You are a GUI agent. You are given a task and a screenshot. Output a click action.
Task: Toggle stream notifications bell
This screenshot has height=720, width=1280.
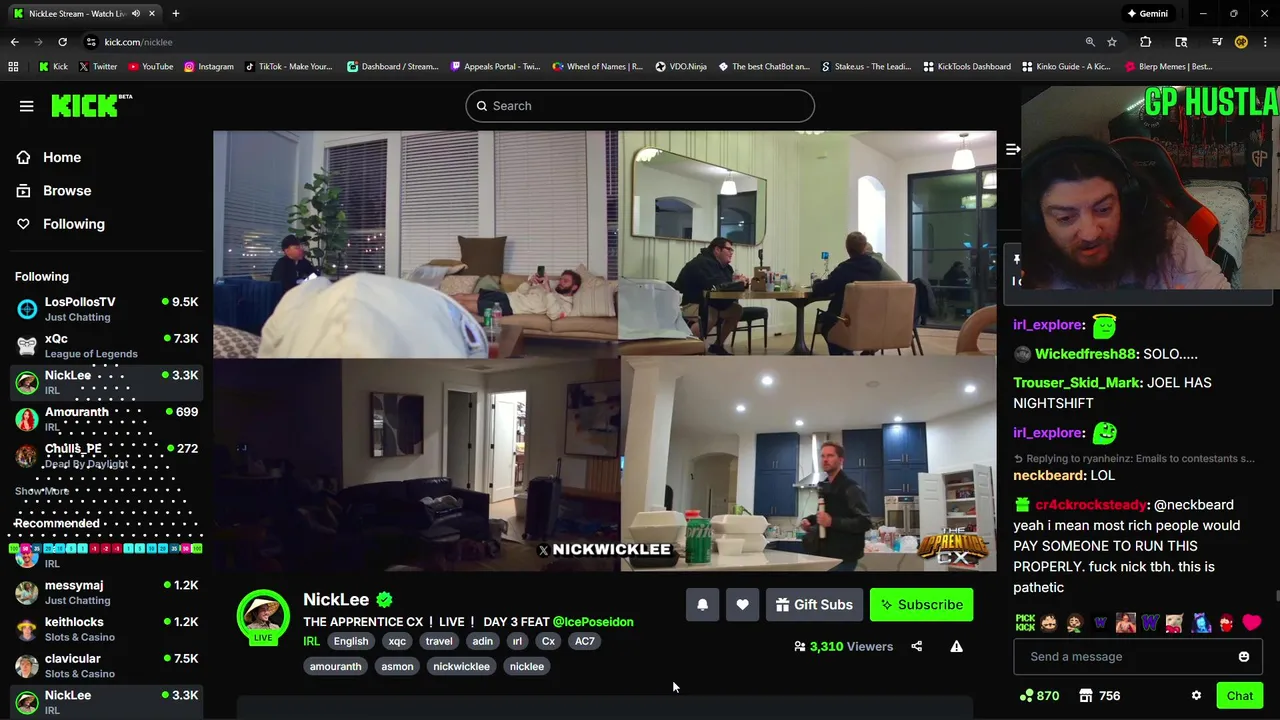pos(702,604)
